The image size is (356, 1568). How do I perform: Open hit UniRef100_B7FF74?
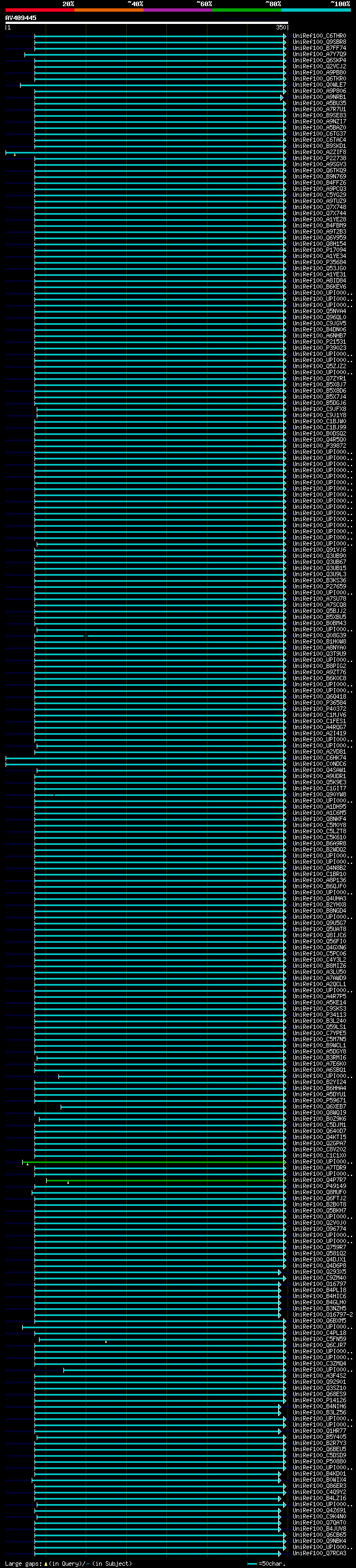tap(319, 48)
